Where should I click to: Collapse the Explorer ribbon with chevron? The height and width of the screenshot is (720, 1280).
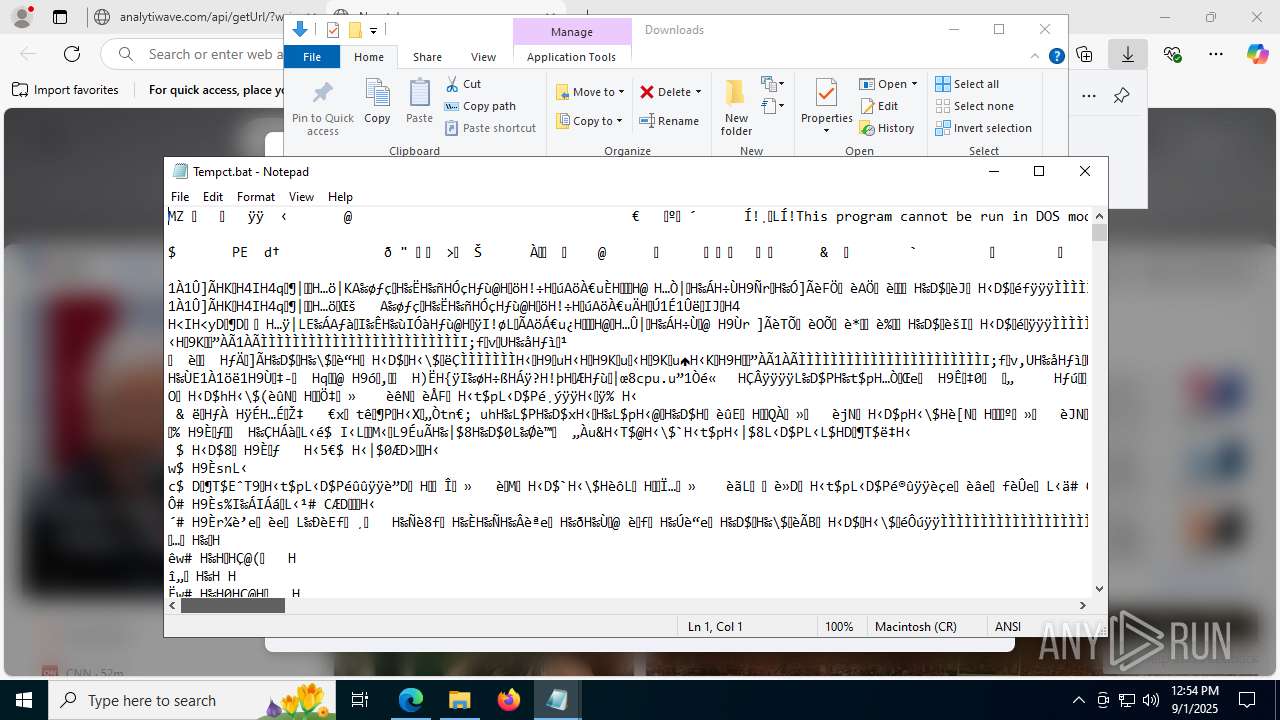1036,57
